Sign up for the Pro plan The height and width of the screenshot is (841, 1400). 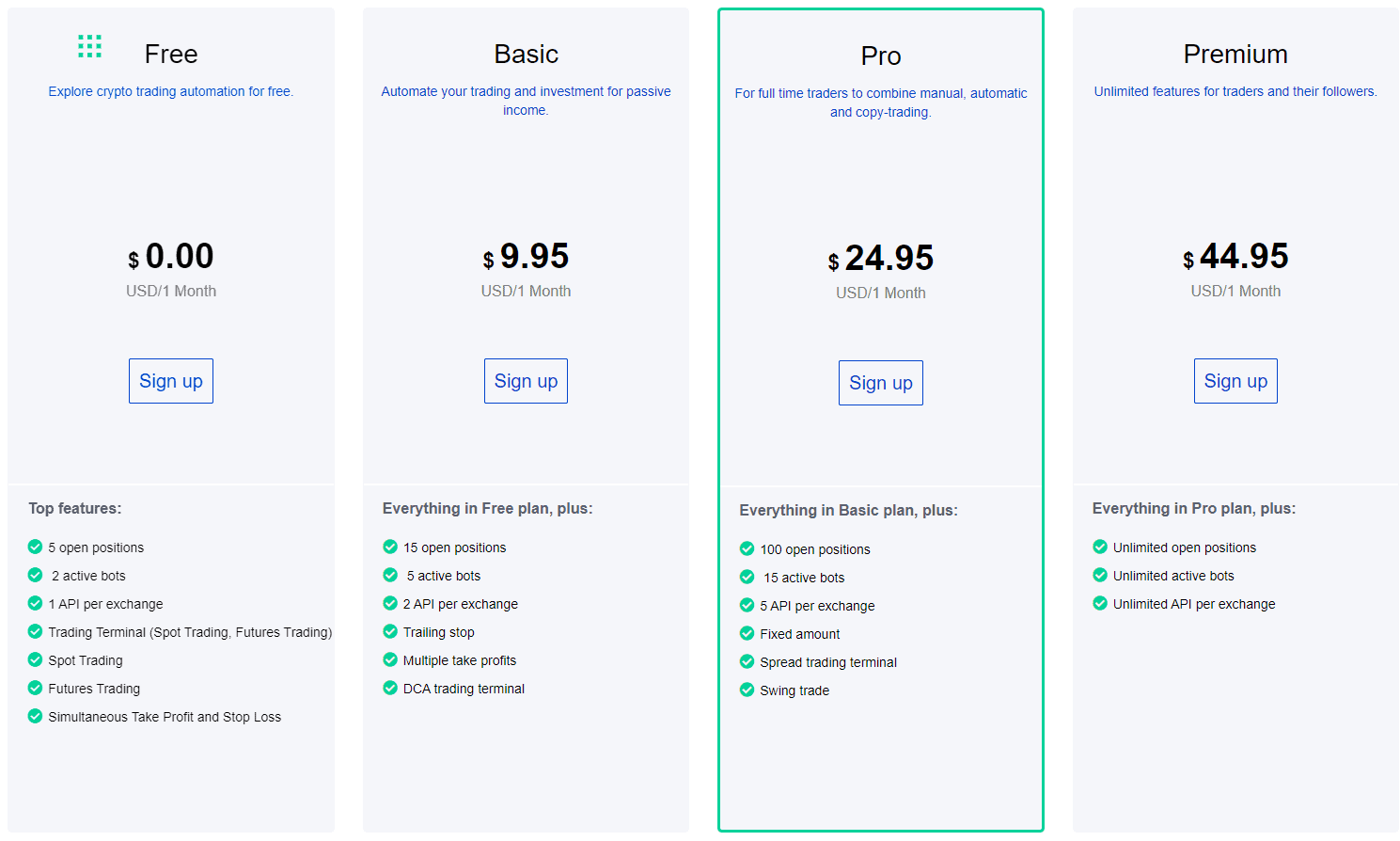tap(881, 383)
